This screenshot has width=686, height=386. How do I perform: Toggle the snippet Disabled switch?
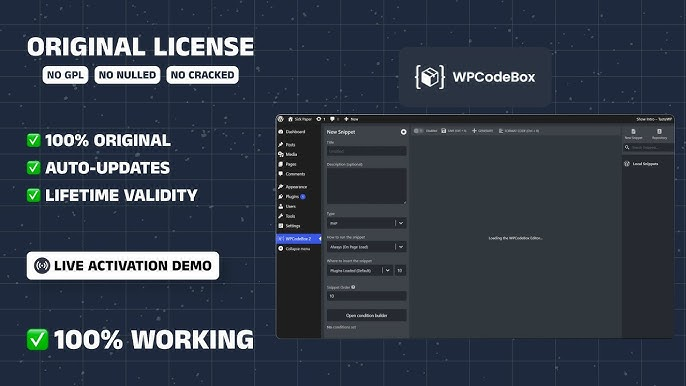click(418, 131)
